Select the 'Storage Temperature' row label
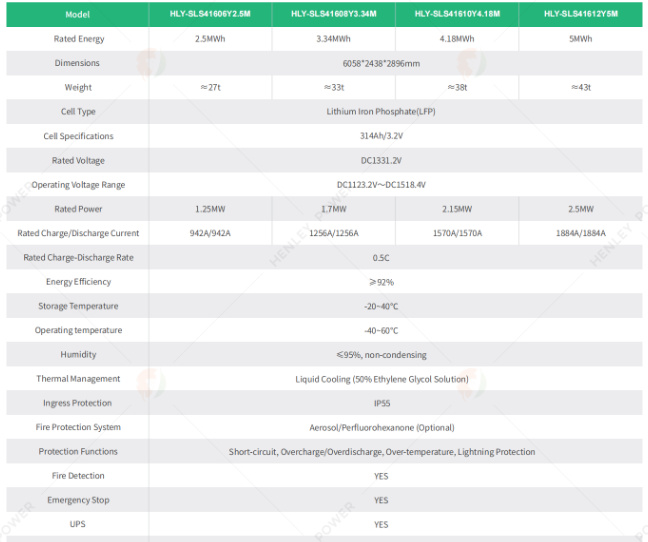Screen dimensions: 648x542 click(x=78, y=306)
